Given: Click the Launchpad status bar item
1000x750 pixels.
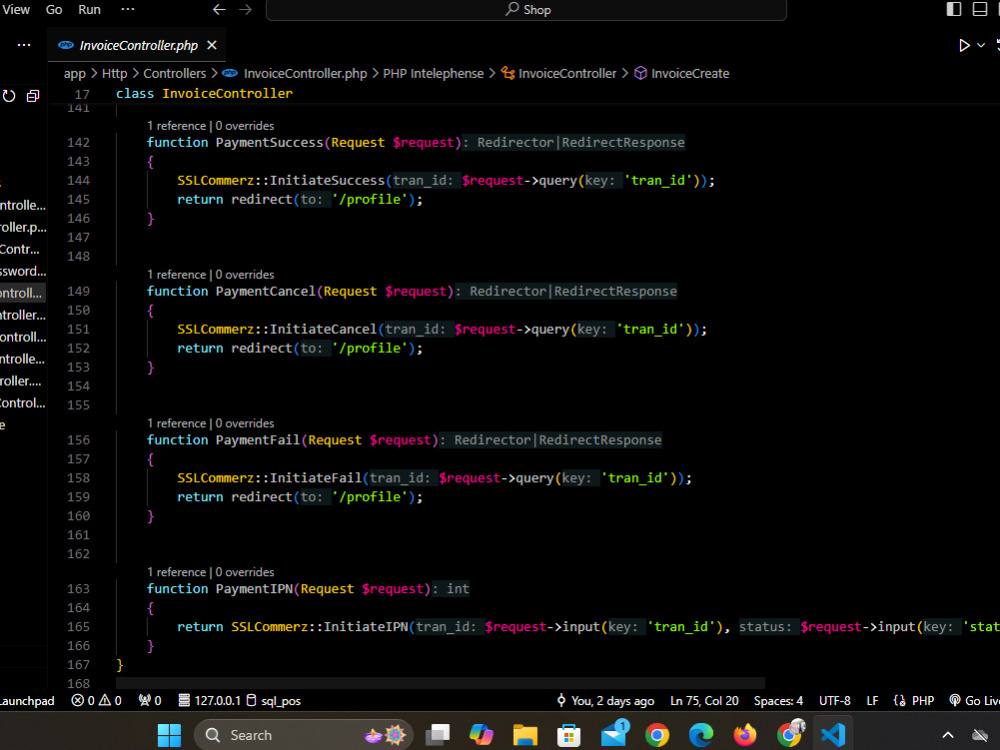Looking at the screenshot, I should [x=27, y=701].
